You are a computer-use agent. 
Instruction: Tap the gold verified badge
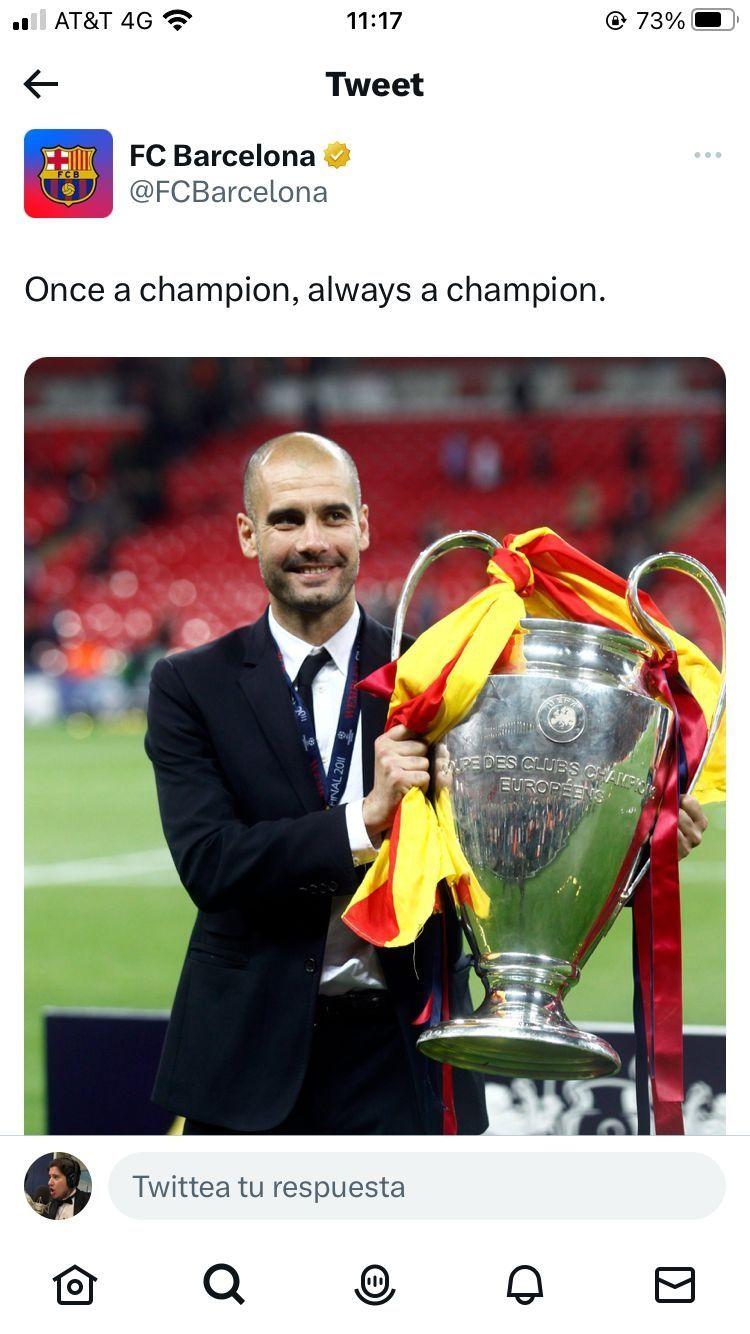click(337, 155)
